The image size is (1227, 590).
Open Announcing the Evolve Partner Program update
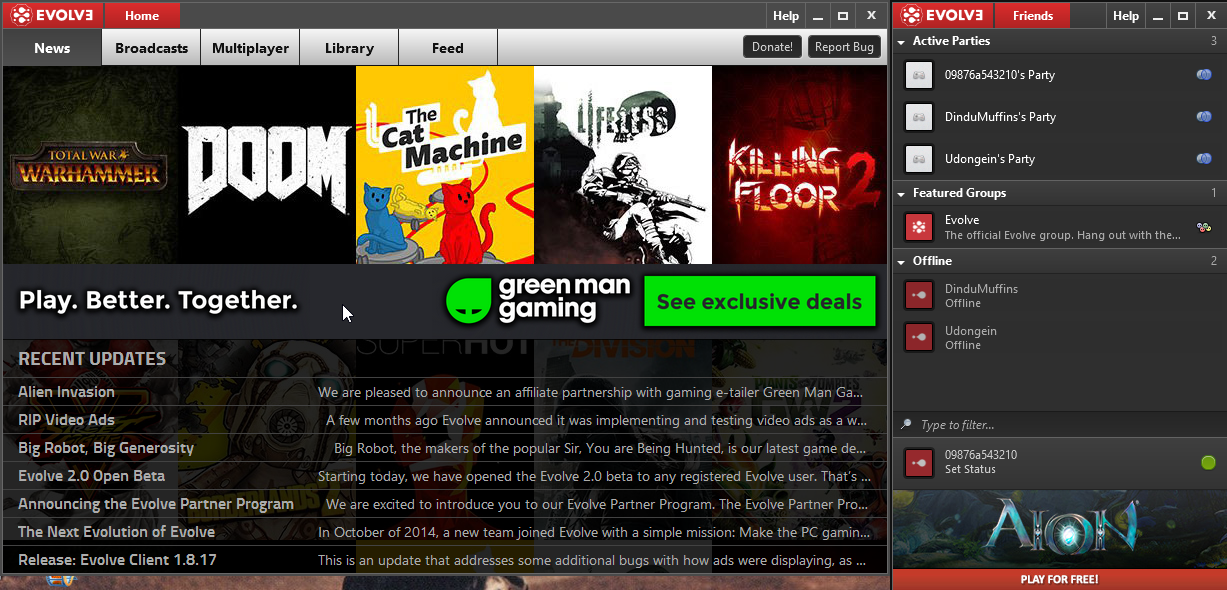445,504
